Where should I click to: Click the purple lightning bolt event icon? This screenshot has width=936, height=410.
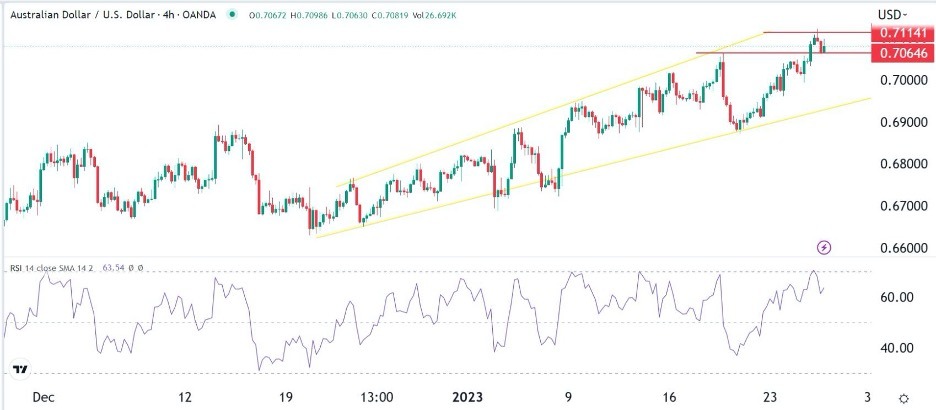824,246
